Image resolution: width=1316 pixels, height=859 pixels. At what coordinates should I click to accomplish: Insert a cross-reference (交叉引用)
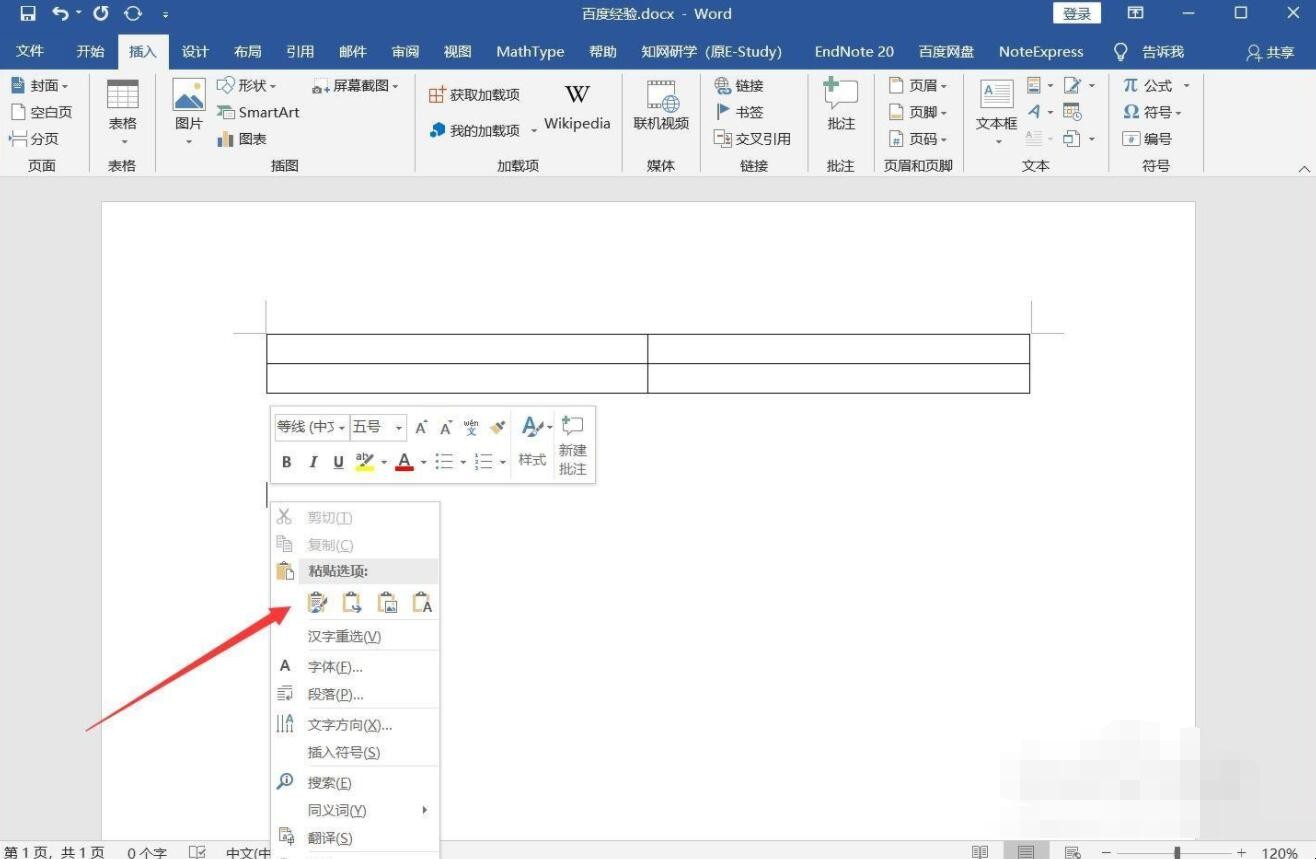pos(752,139)
